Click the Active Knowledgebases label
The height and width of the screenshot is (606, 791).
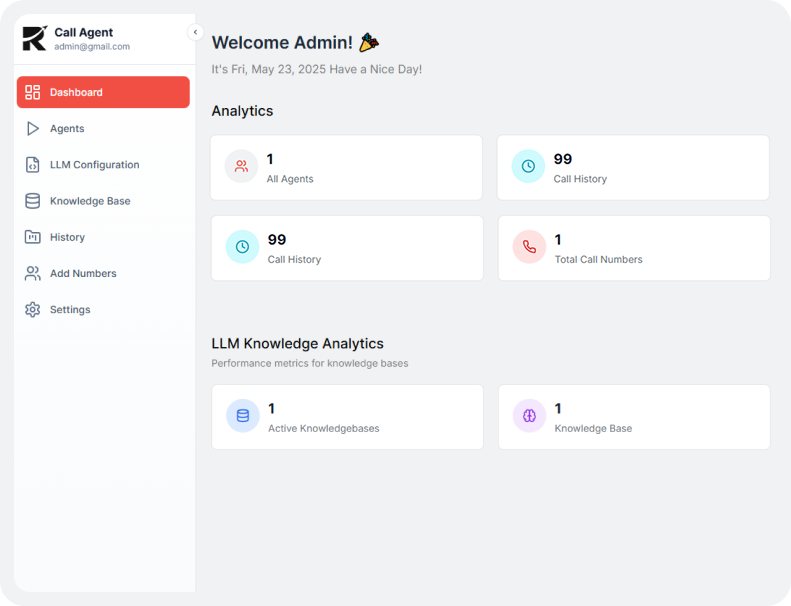[324, 428]
